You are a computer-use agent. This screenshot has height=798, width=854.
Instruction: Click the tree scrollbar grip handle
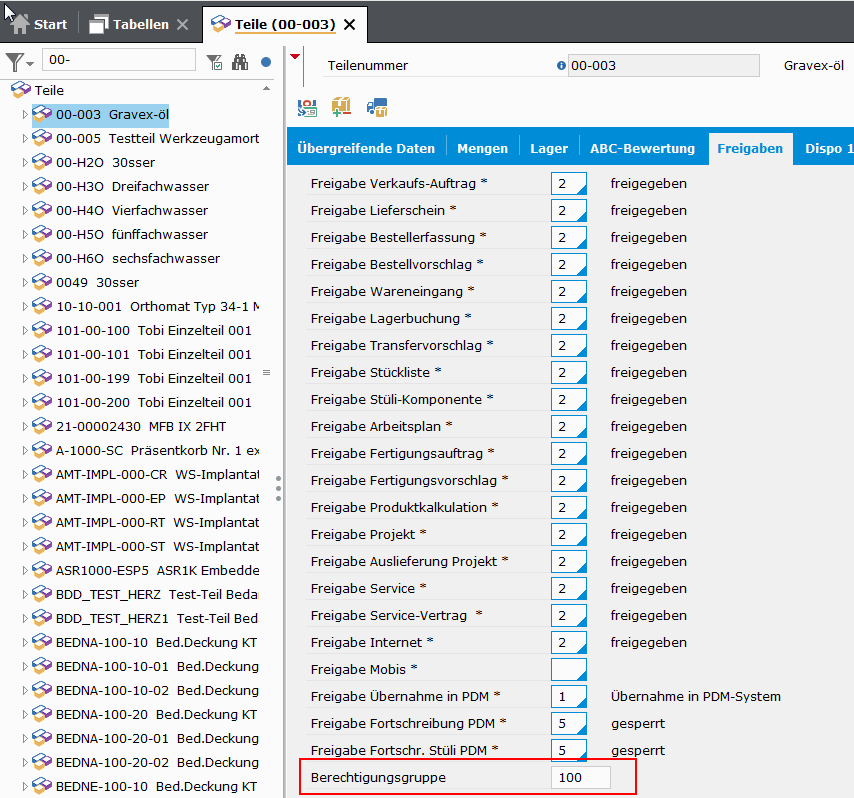tap(266, 373)
